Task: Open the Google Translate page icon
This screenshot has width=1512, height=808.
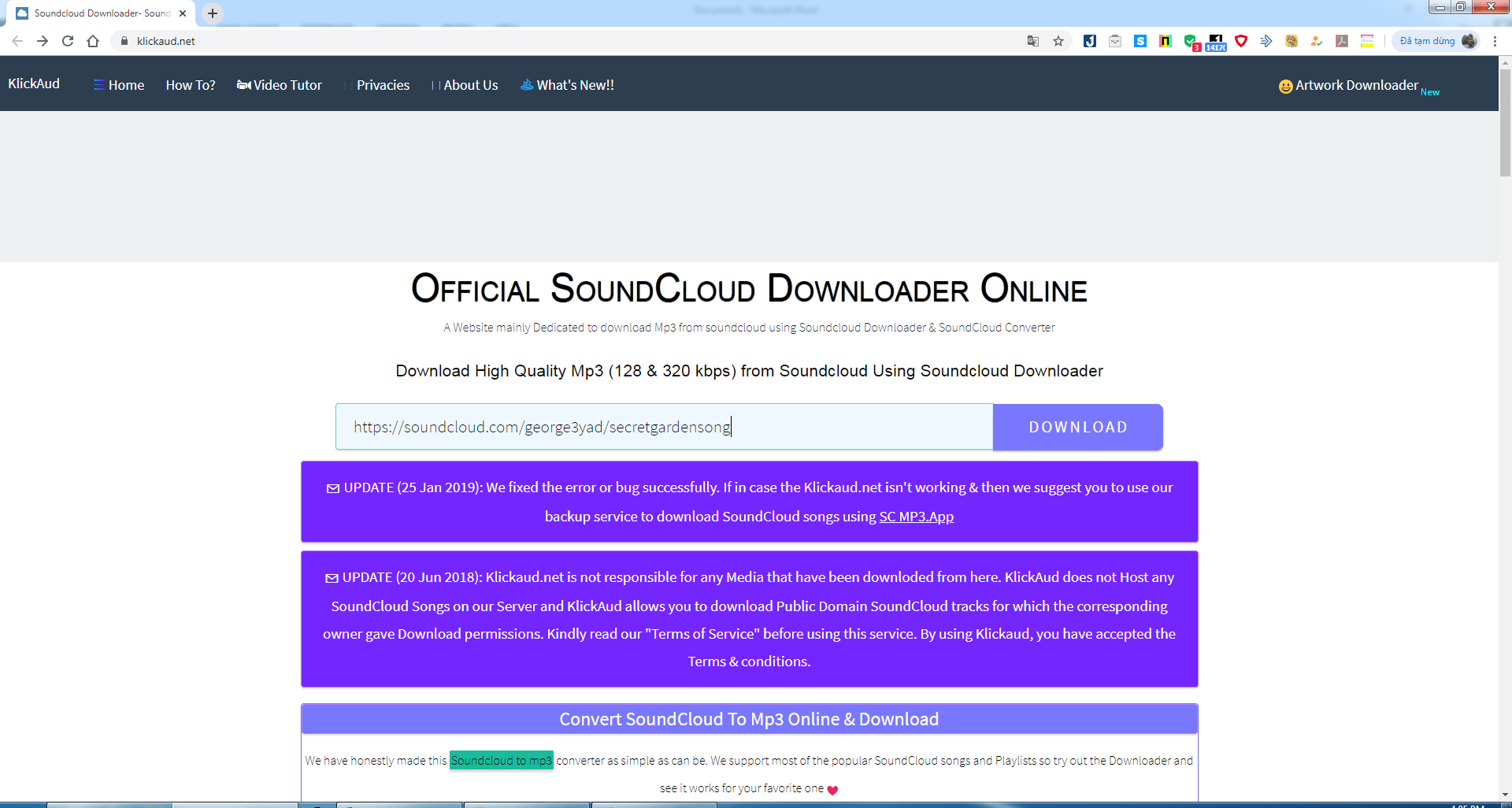Action: click(1033, 41)
